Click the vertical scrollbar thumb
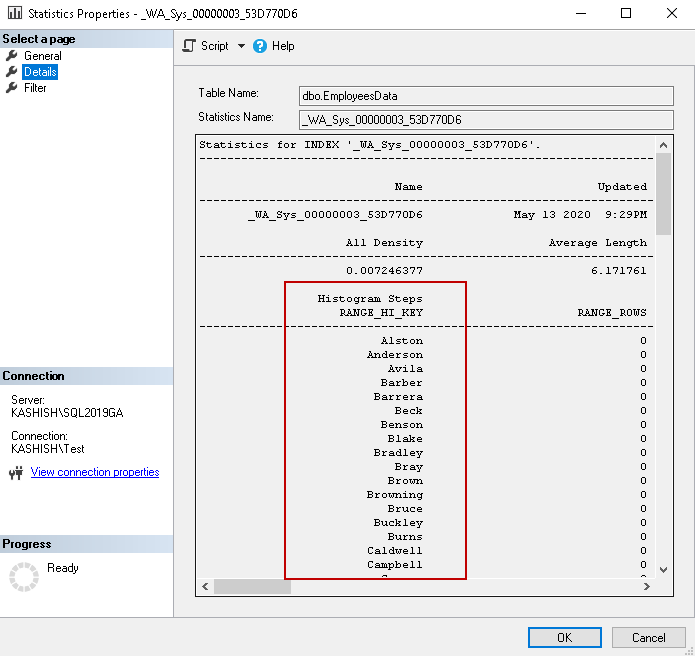This screenshot has height=656, width=695. [x=664, y=194]
